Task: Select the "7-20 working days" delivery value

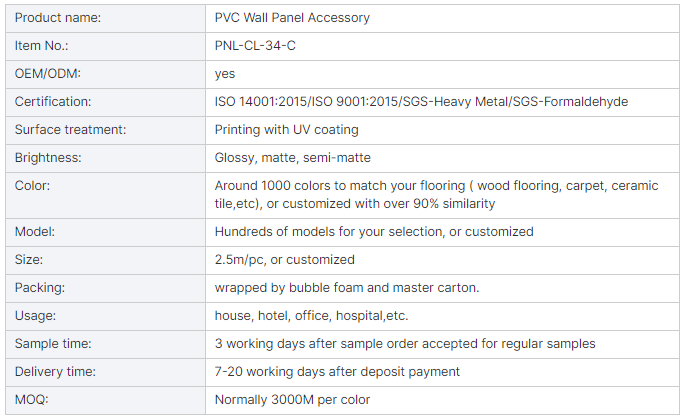Action: click(337, 371)
